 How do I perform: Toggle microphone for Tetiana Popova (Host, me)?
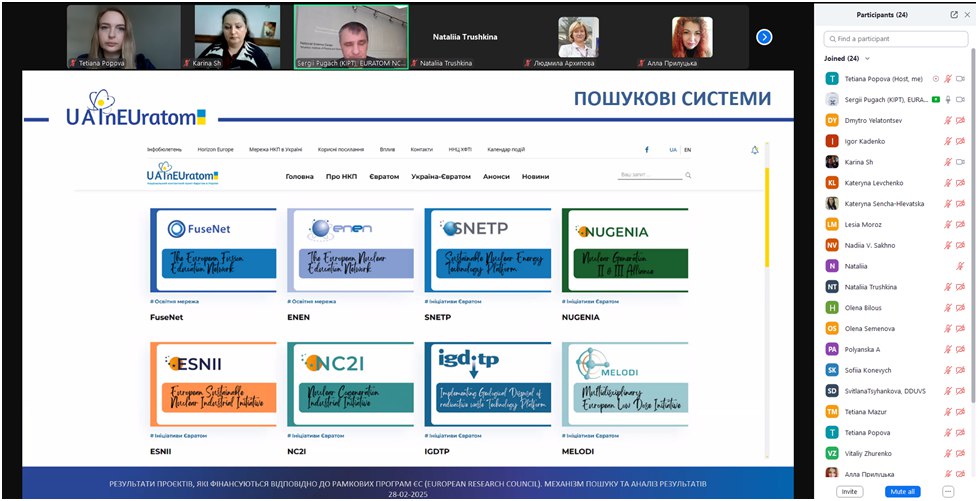pyautogui.click(x=948, y=79)
